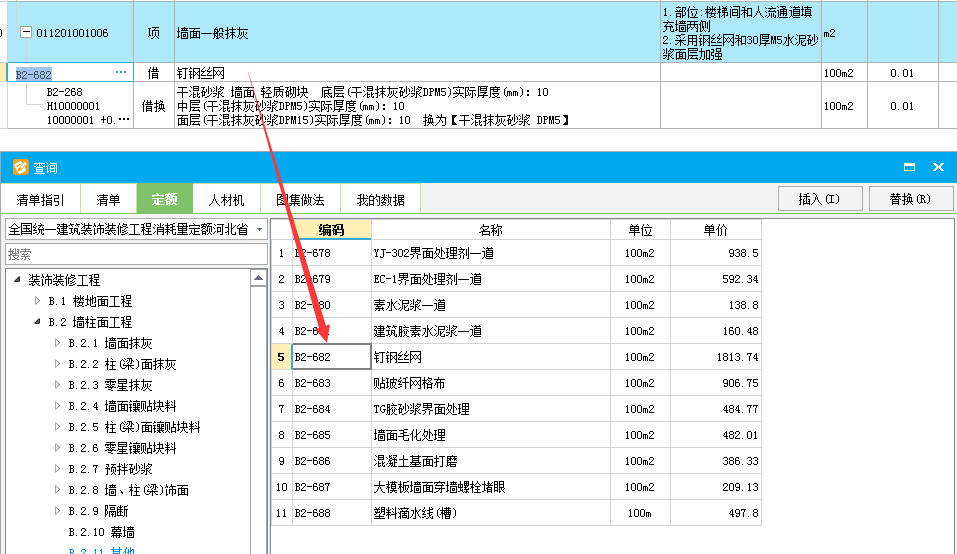Expand the B.2.1 墙面抹灰 node
The width and height of the screenshot is (957, 554).
click(x=57, y=343)
